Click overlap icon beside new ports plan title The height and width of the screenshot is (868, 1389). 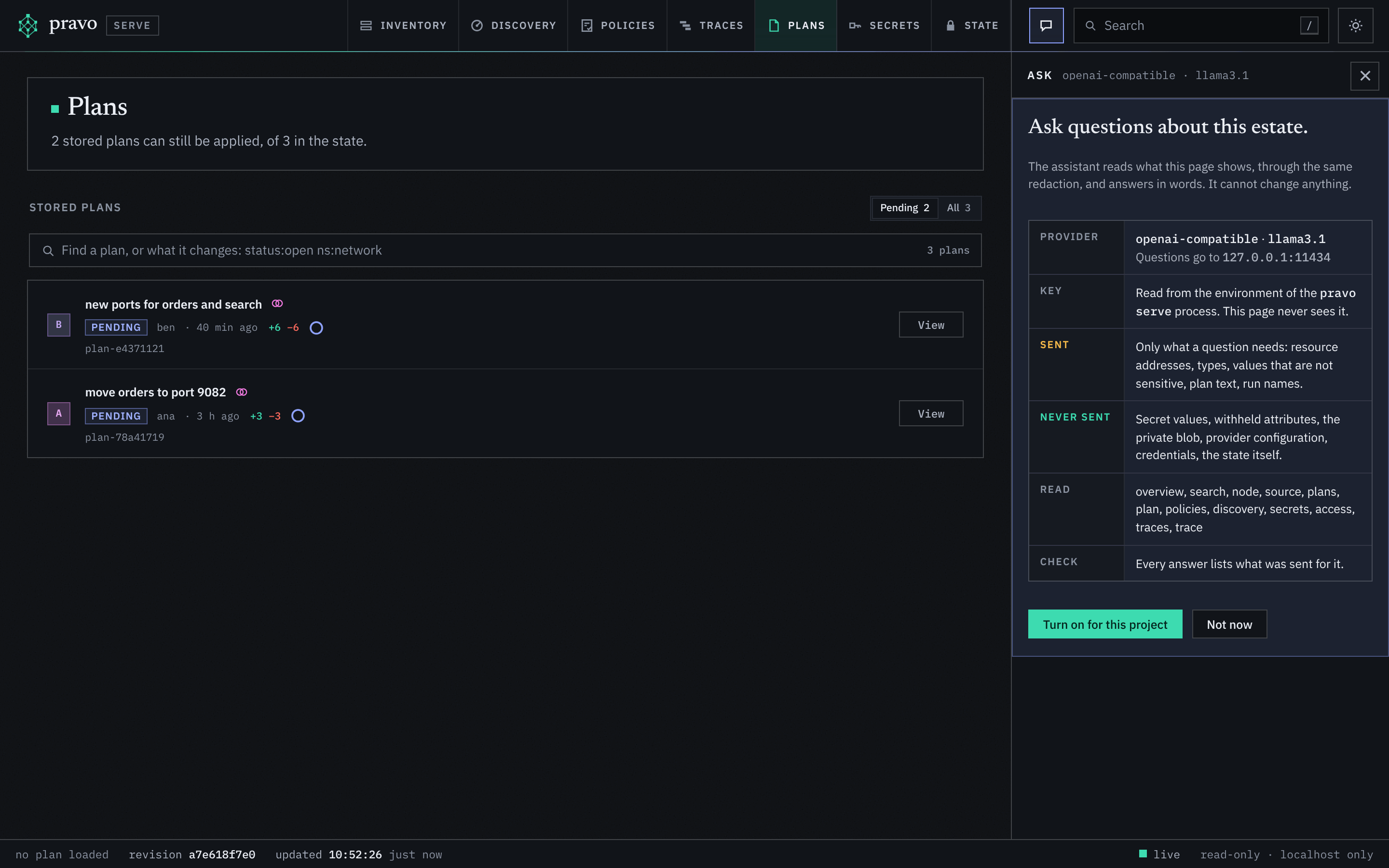coord(277,304)
